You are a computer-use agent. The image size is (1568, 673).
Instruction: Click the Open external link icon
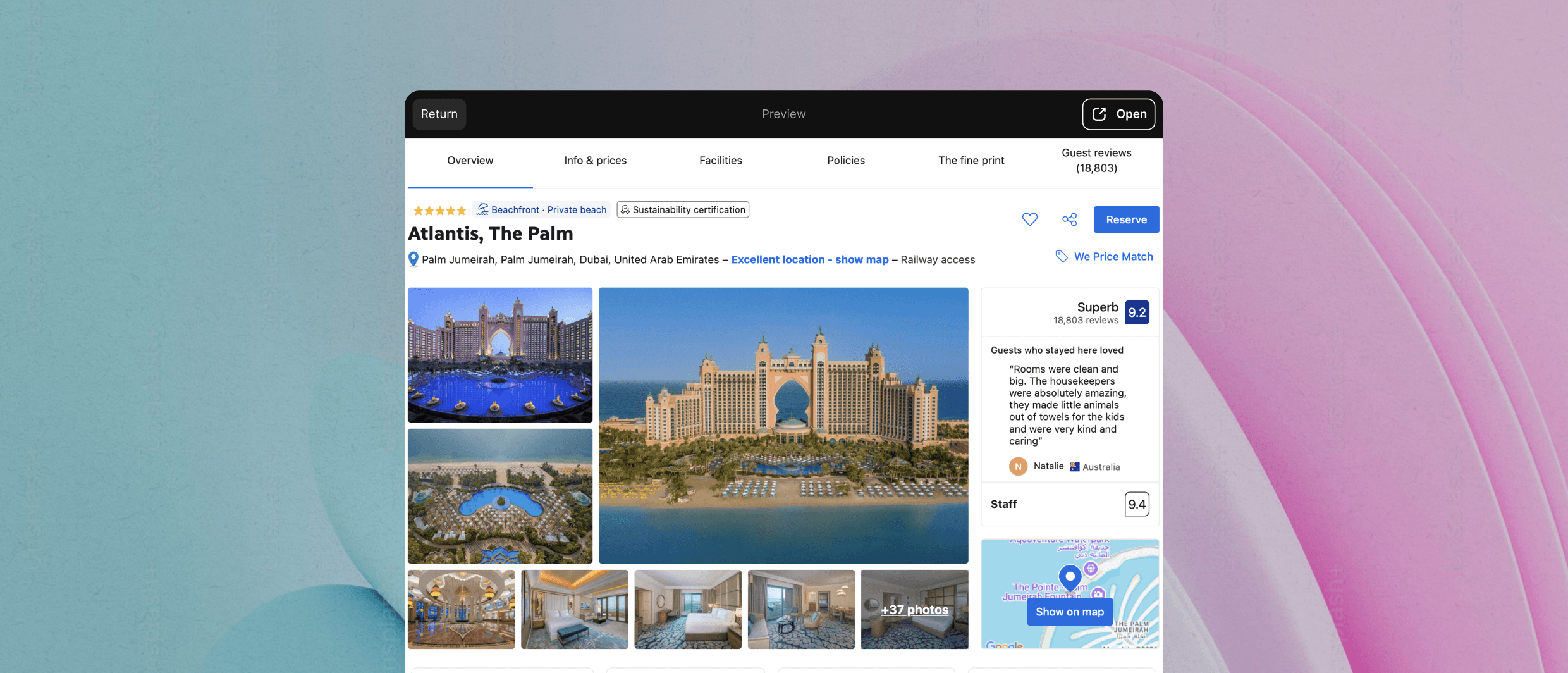point(1099,114)
